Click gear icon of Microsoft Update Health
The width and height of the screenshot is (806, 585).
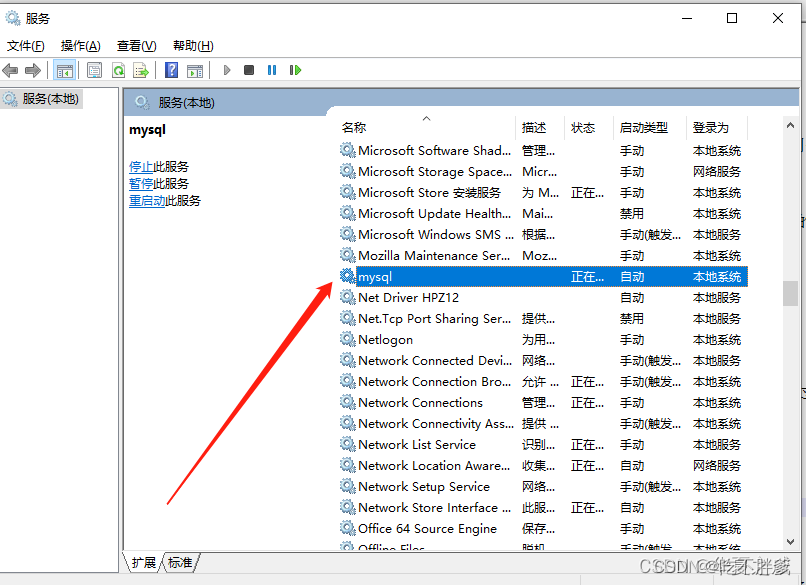tap(348, 213)
